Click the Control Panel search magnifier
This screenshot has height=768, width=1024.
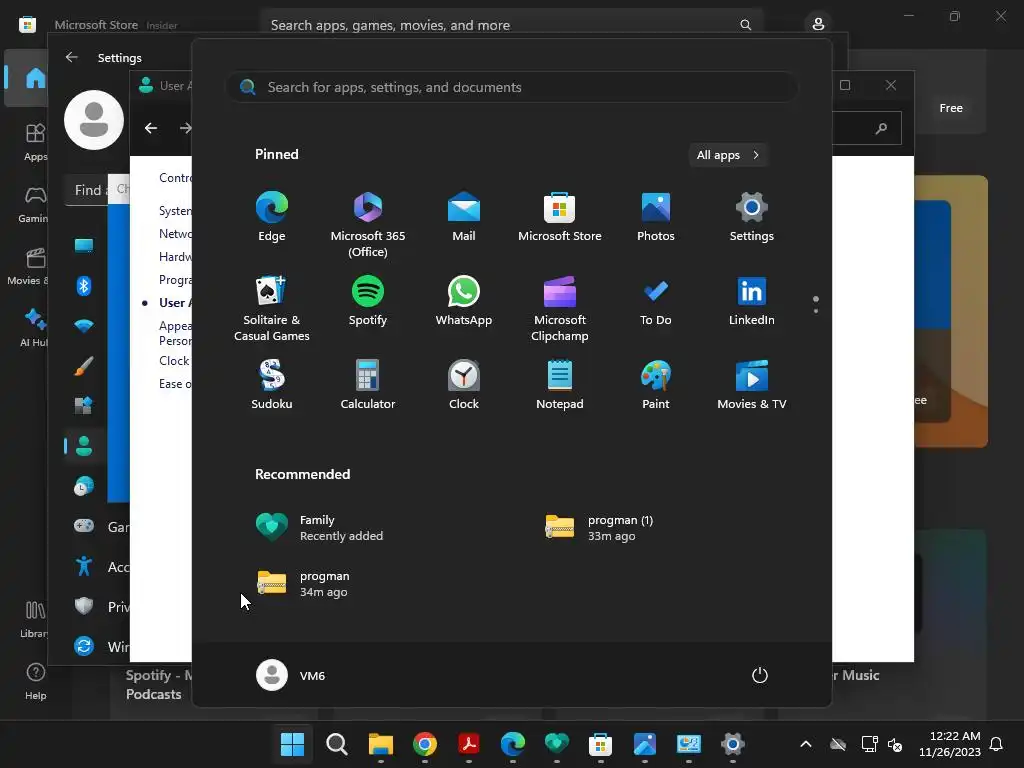(881, 128)
